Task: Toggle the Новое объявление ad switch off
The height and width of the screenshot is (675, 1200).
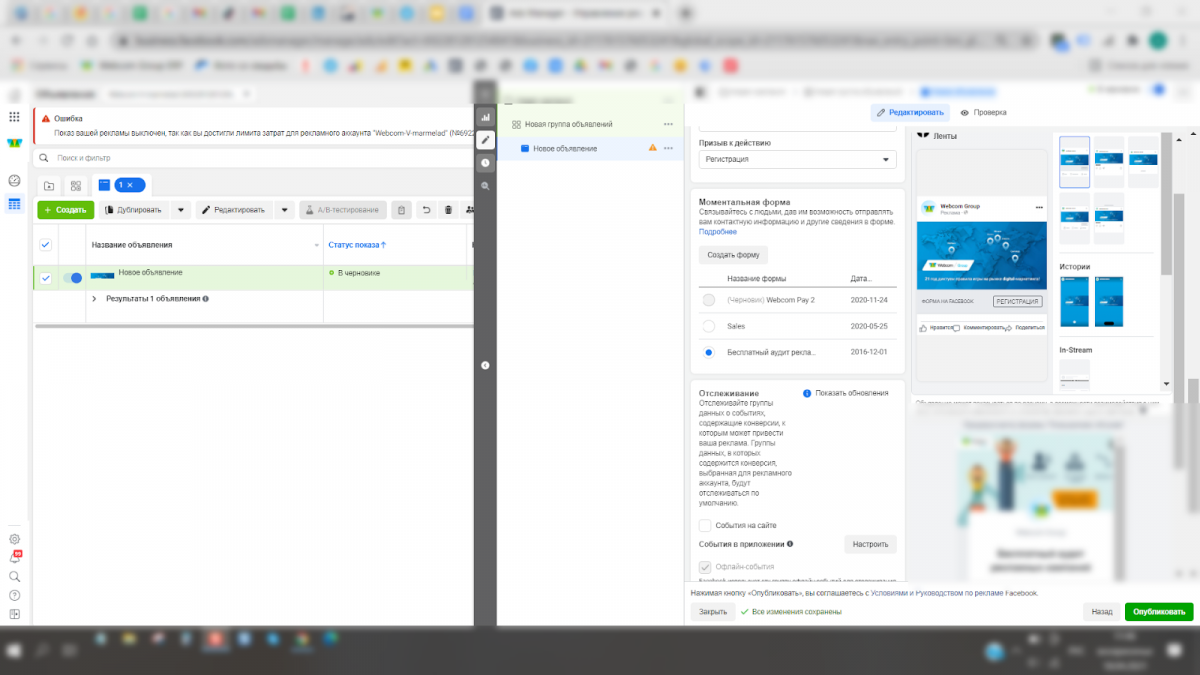Action: coord(72,278)
